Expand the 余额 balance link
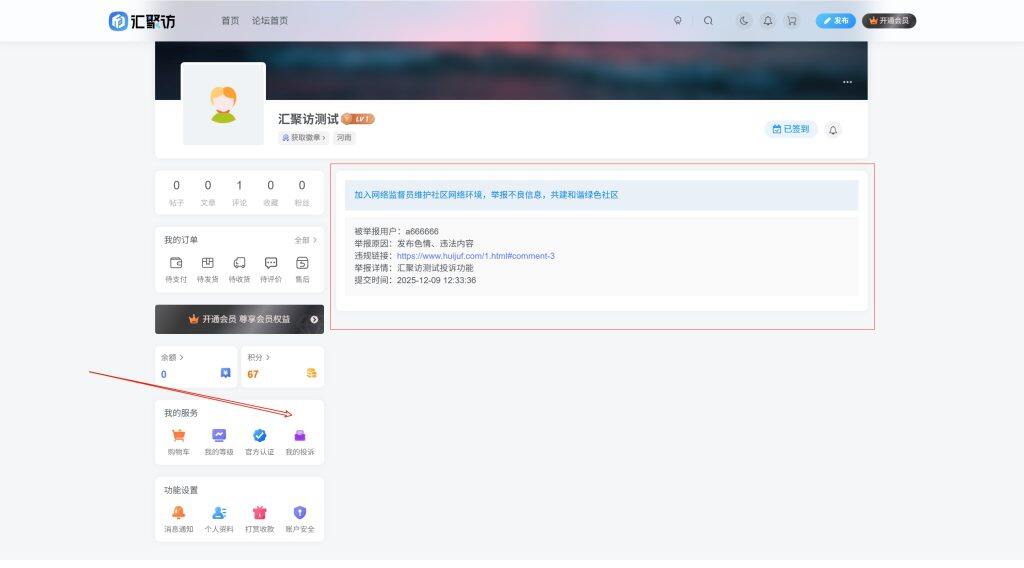This screenshot has height=568, width=1024. (172, 357)
